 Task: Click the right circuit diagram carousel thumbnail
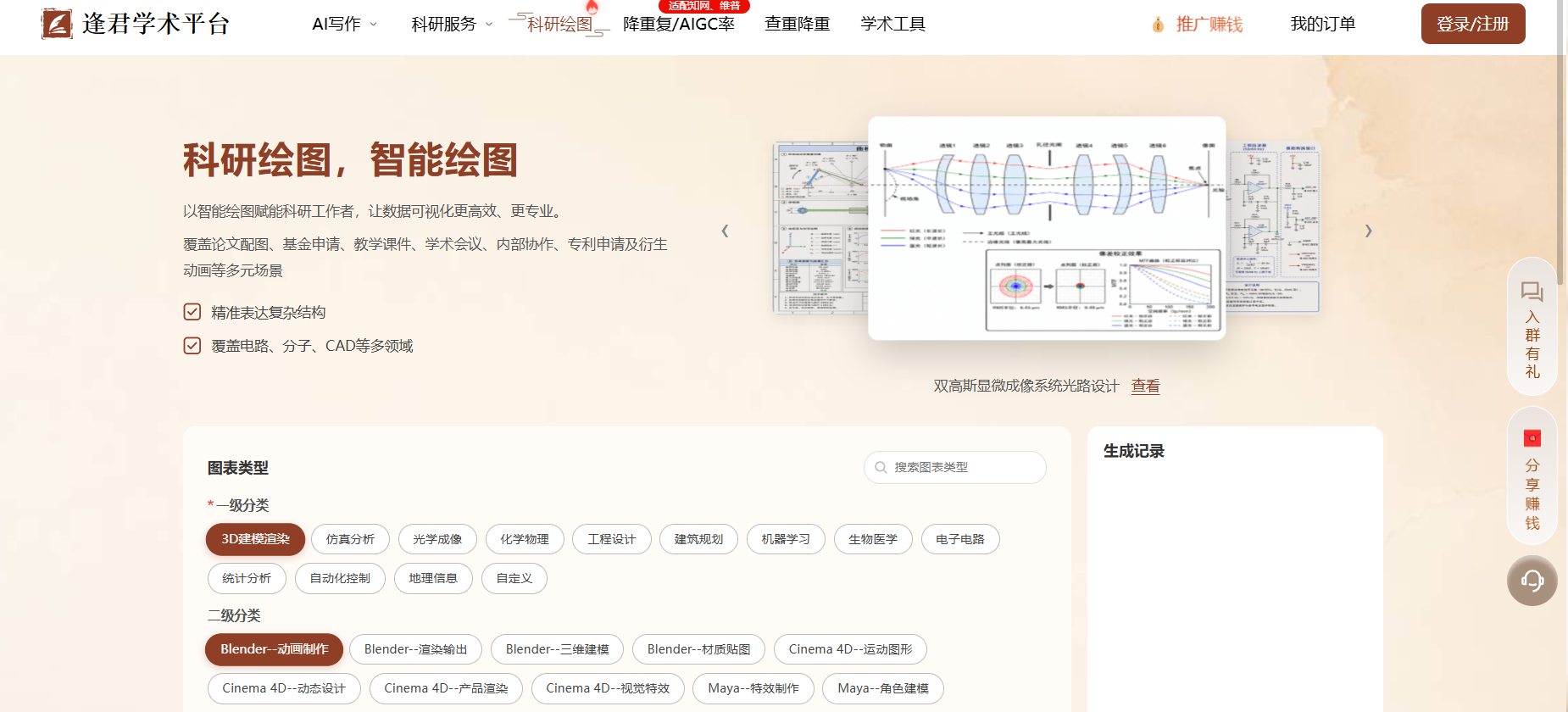1273,226
